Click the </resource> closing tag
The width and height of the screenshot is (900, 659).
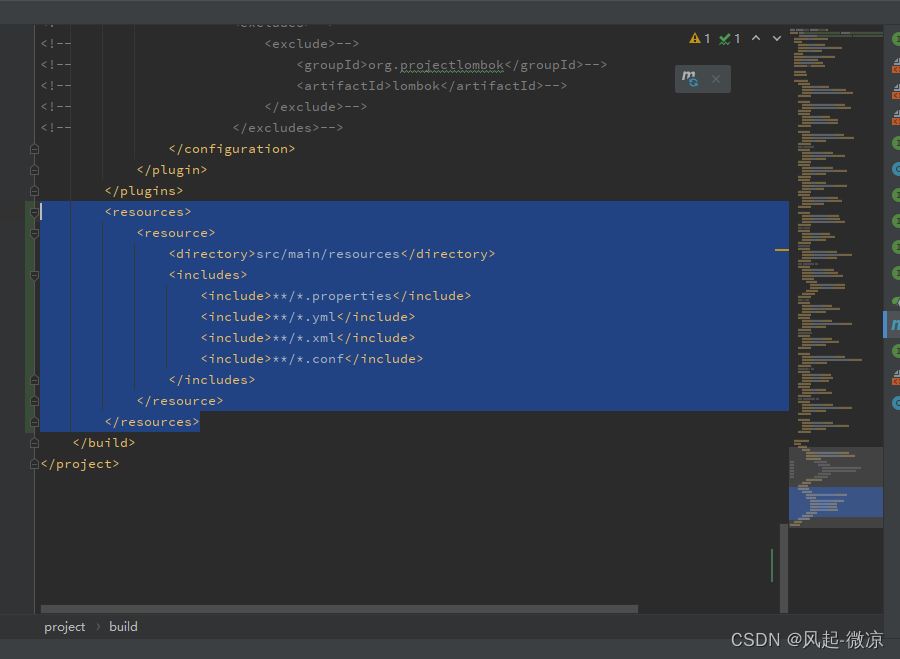click(x=180, y=401)
